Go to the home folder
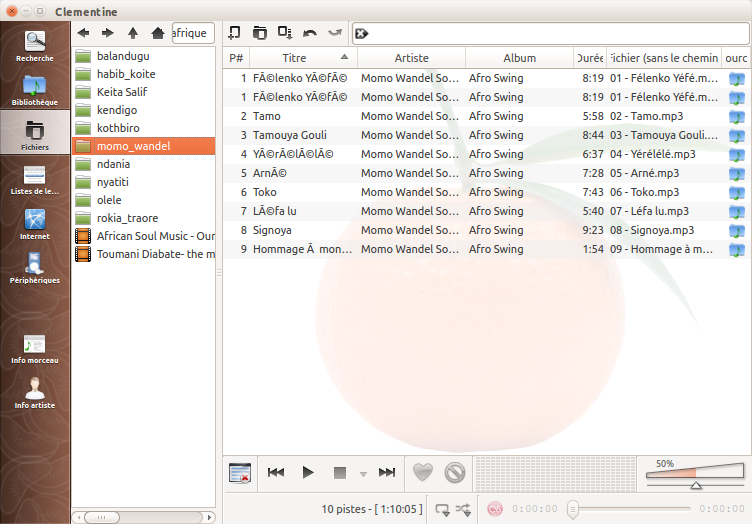Screen dimensions: 752x524 pyautogui.click(x=157, y=33)
